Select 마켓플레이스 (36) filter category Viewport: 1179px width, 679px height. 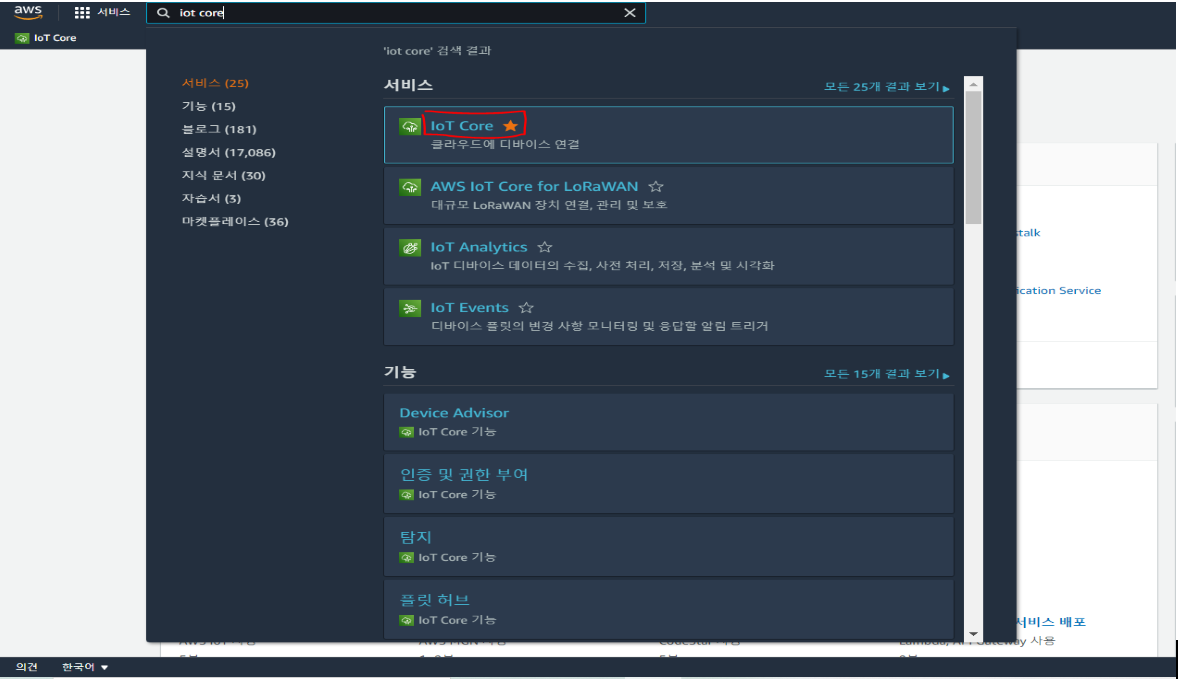coord(235,221)
